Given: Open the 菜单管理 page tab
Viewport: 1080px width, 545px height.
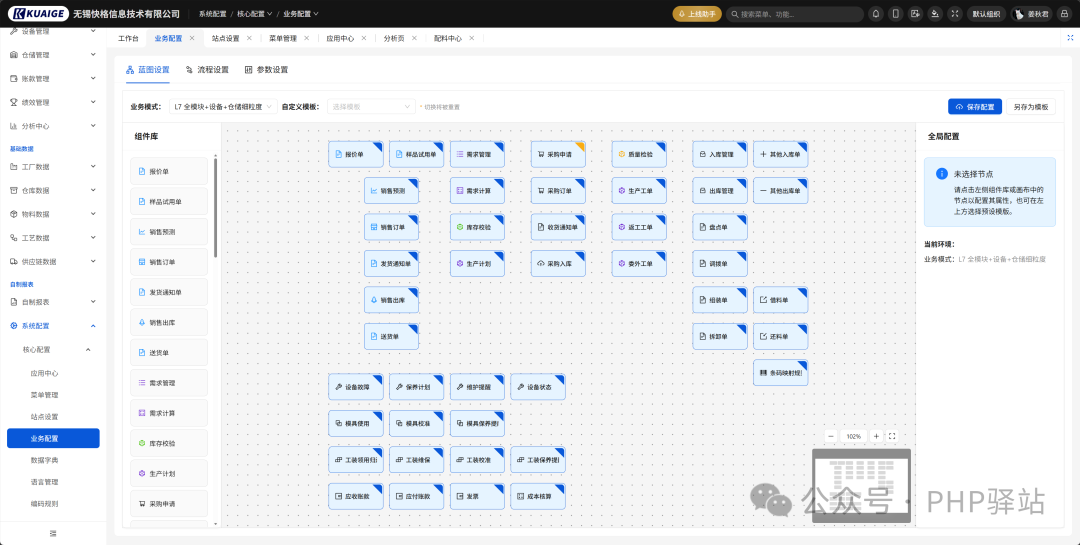Looking at the screenshot, I should coord(282,39).
